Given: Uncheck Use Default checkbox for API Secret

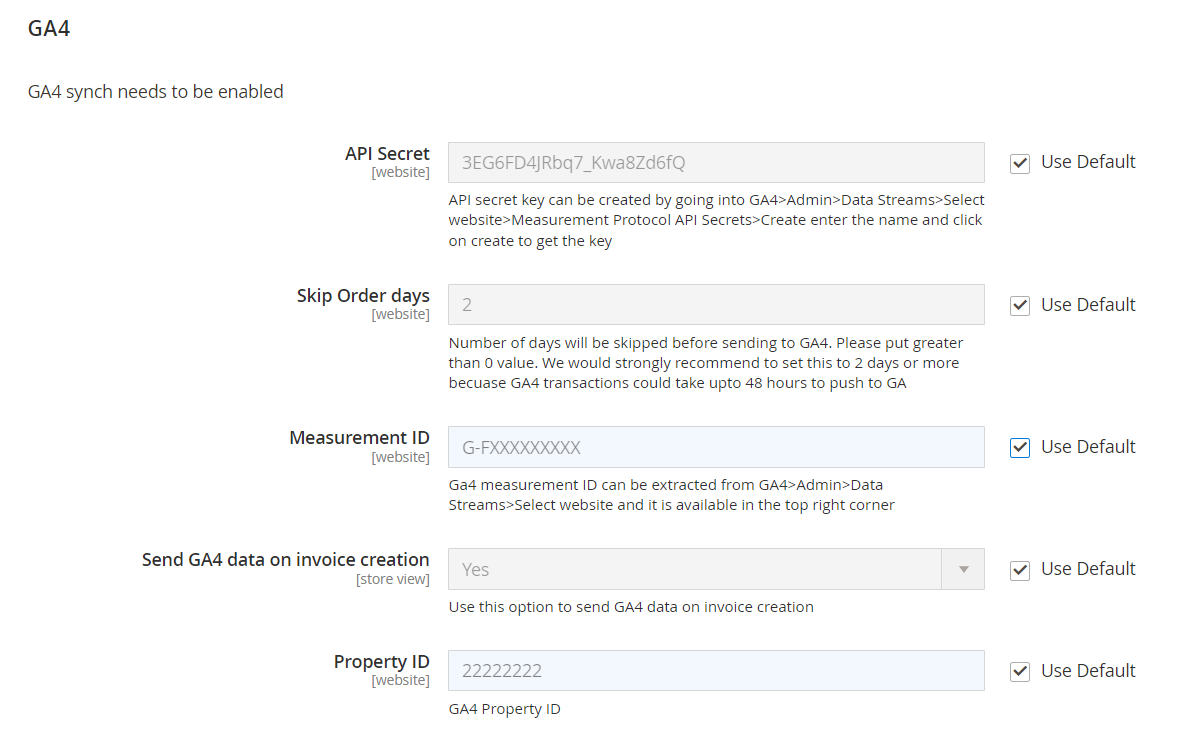Looking at the screenshot, I should click(x=1020, y=163).
